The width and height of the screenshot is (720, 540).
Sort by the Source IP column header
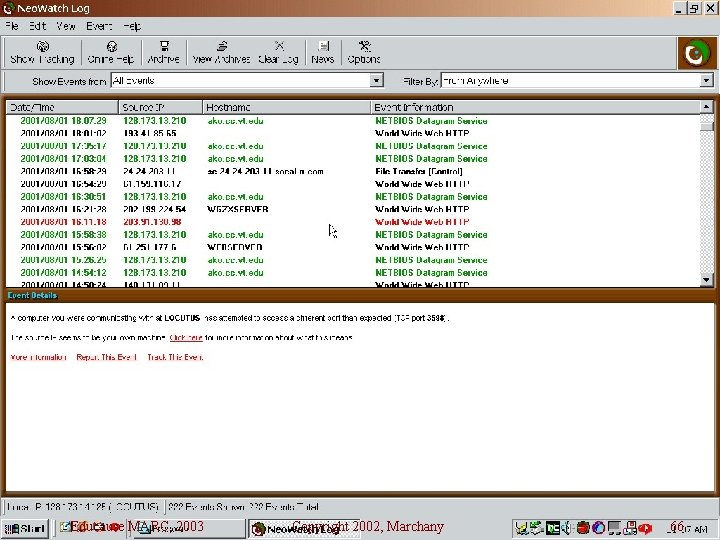[160, 107]
